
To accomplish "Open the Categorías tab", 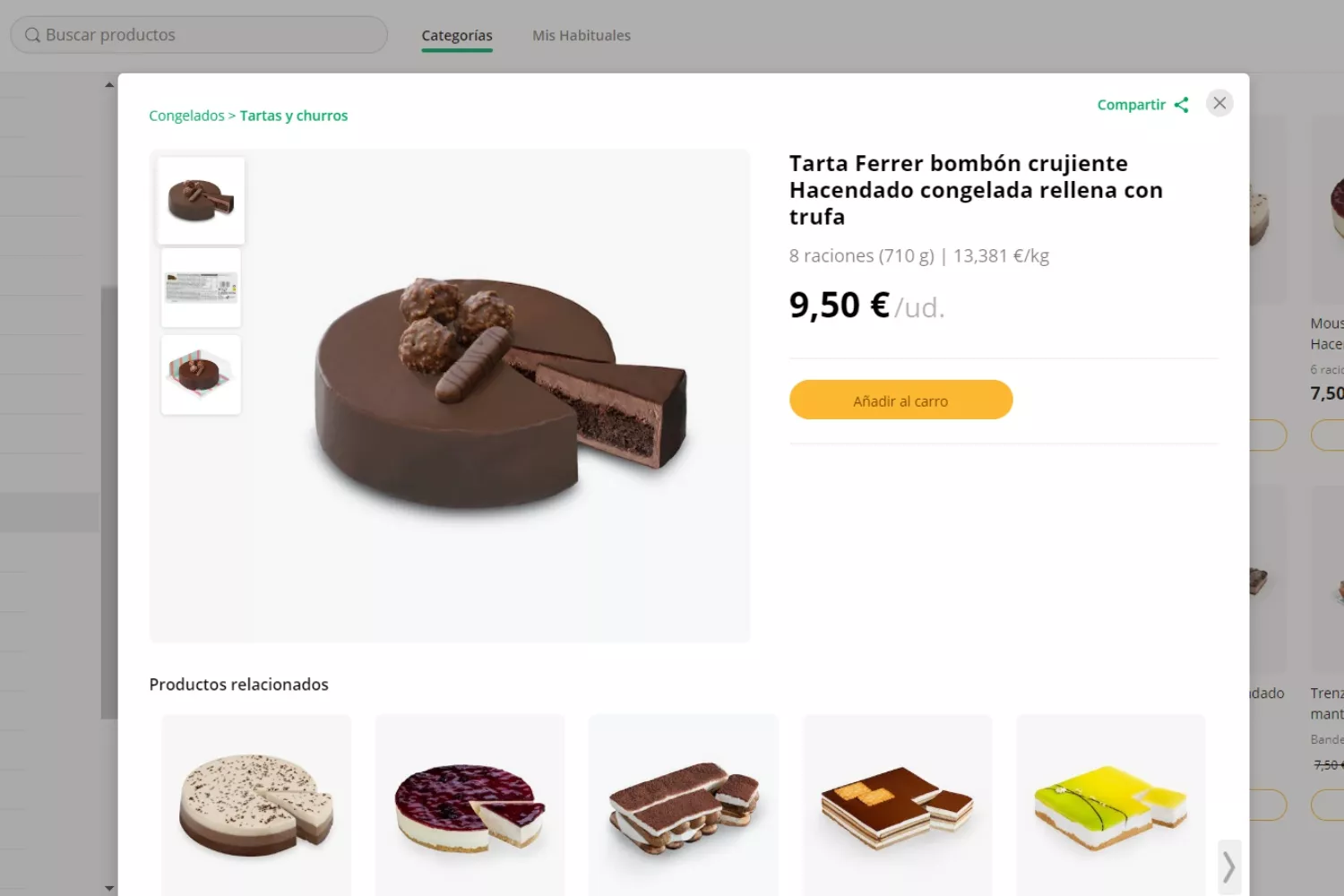I will click(457, 36).
